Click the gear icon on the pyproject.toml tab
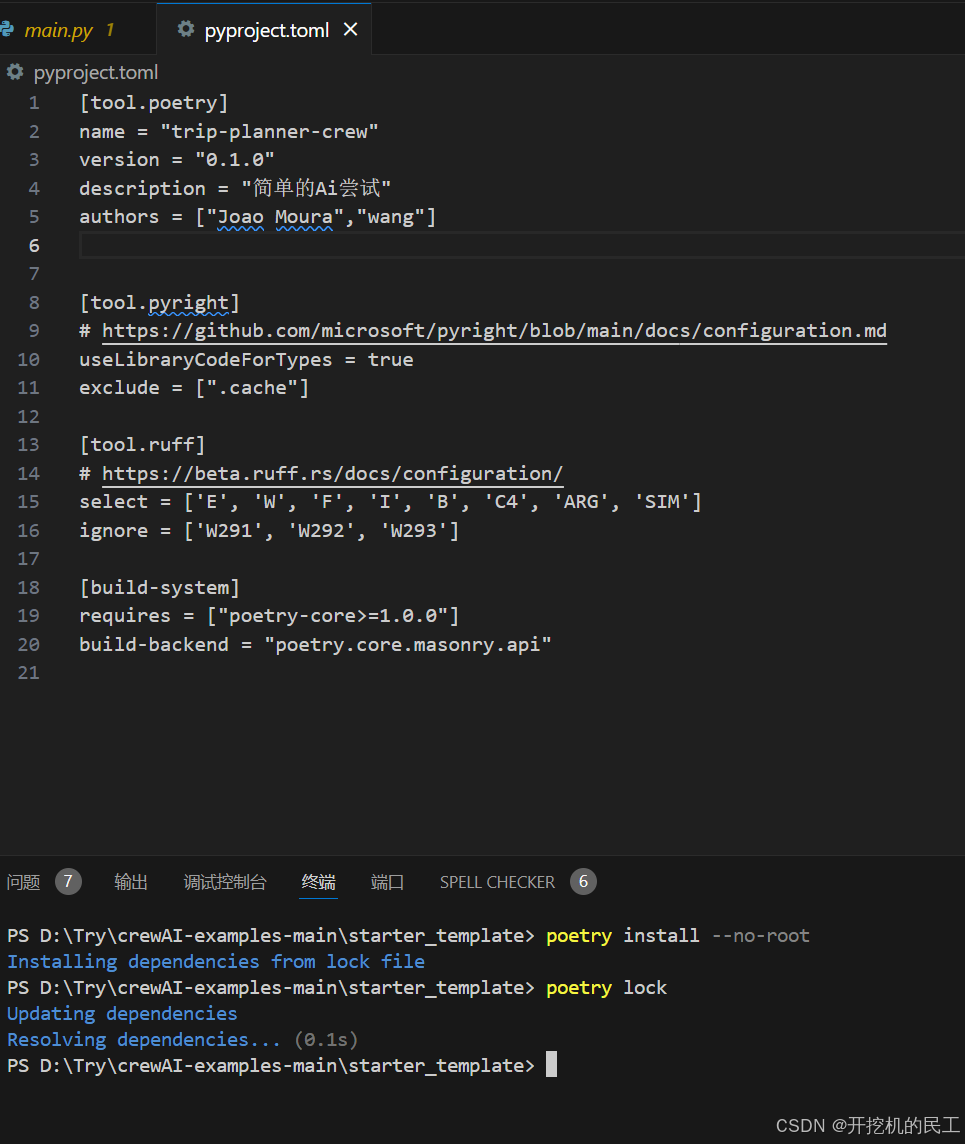 tap(185, 29)
